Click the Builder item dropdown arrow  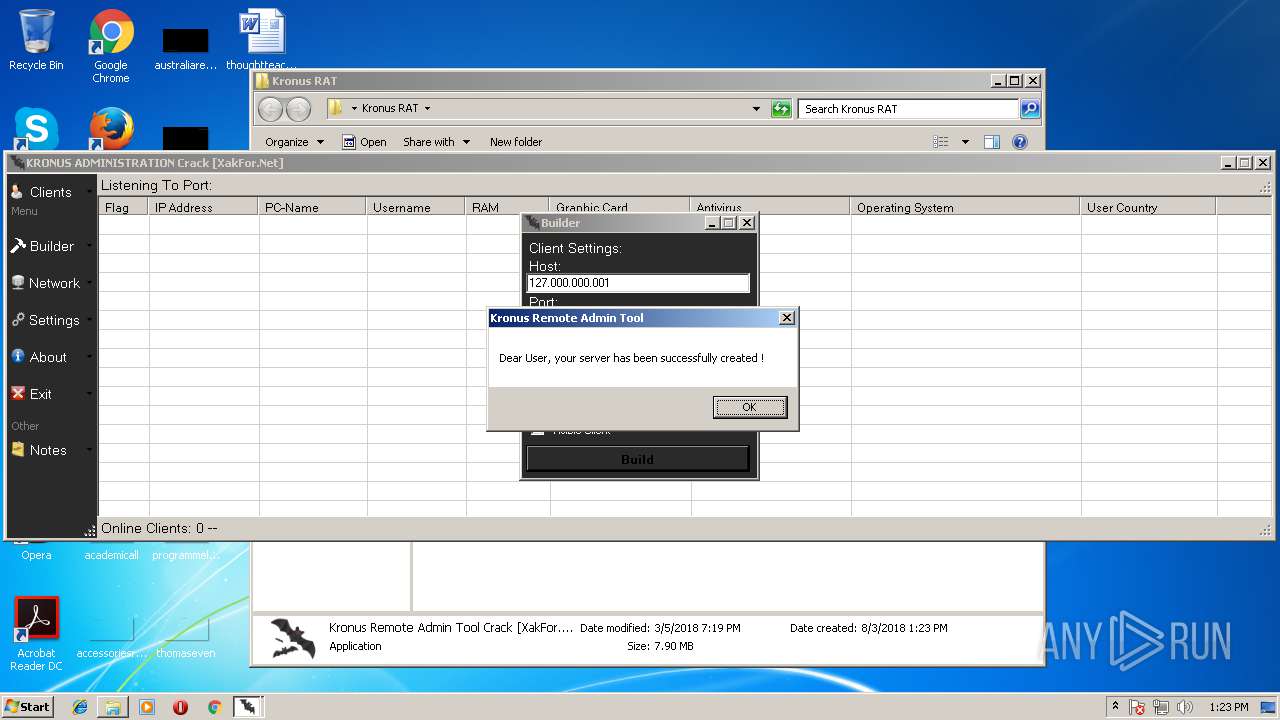[89, 246]
